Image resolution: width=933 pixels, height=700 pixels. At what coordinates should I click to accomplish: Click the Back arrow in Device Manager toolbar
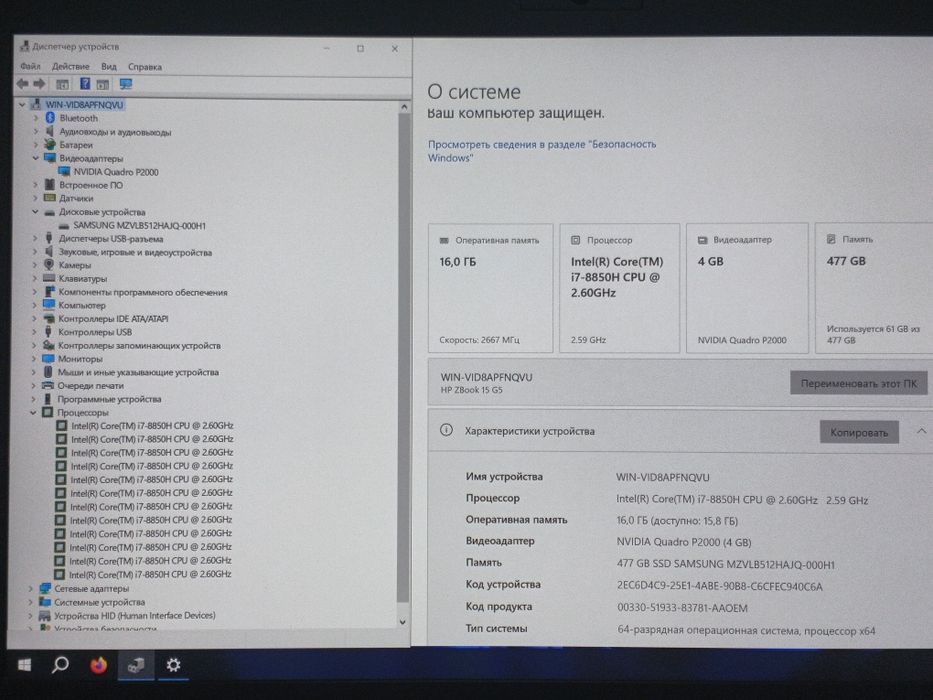(22, 84)
